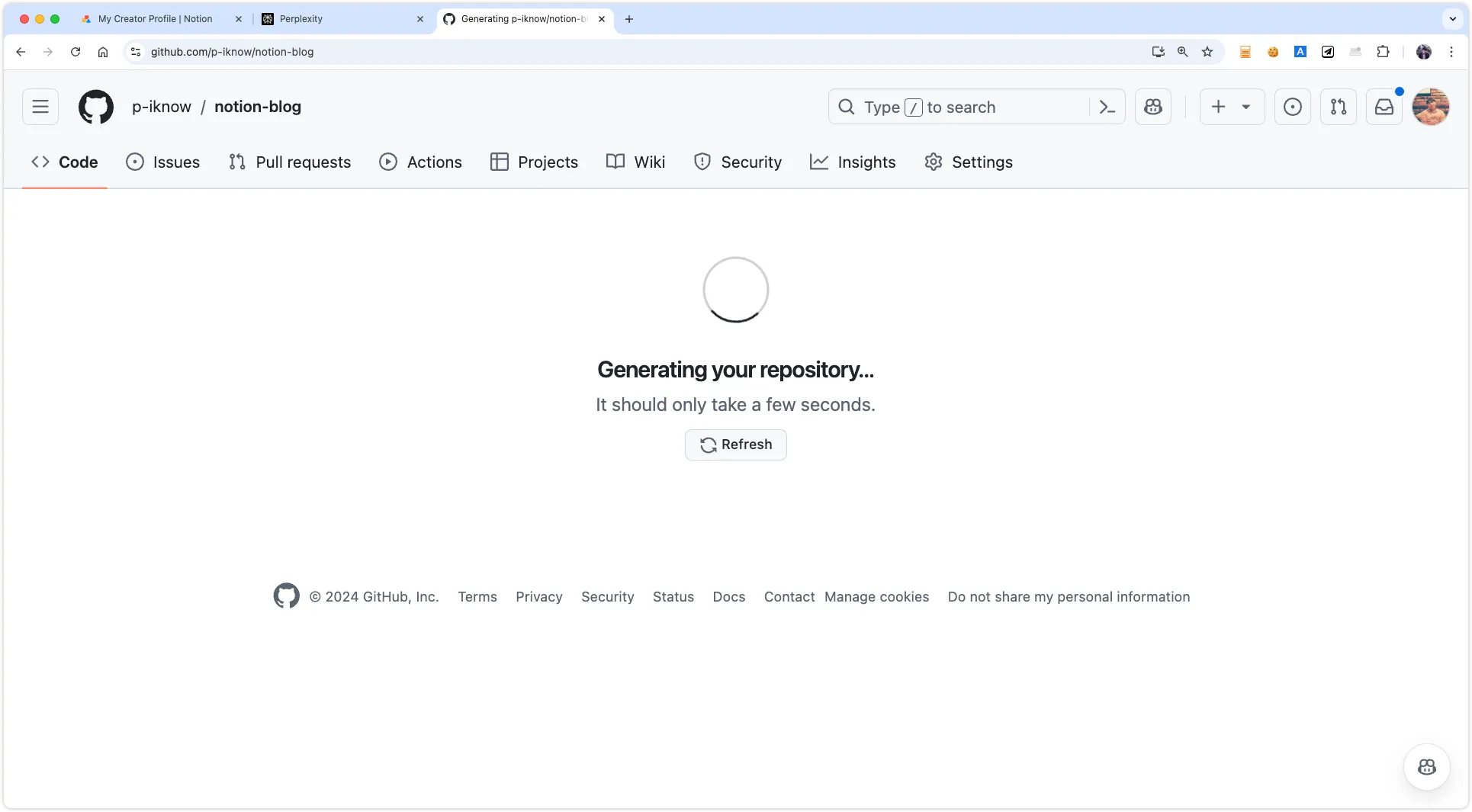Bookmark this page with the star icon
Screen dimensions: 1472x812
(1207, 52)
